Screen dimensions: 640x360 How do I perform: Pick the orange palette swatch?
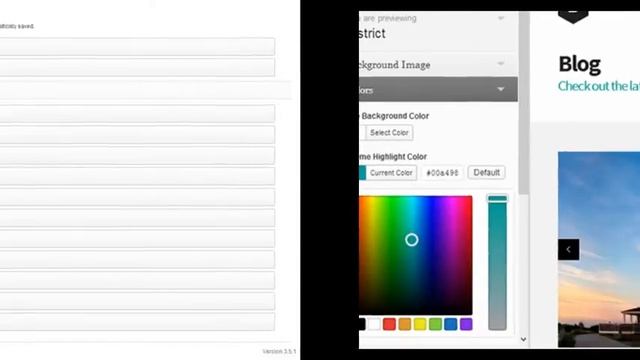pyautogui.click(x=404, y=324)
